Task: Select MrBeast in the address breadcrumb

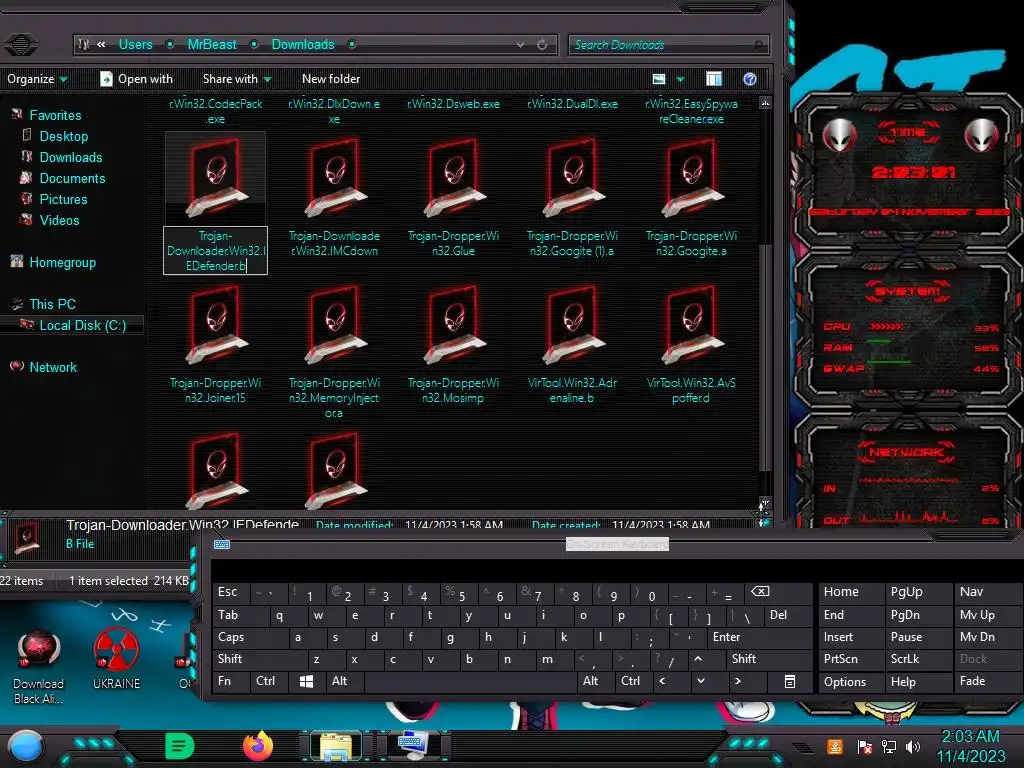Action: point(212,44)
